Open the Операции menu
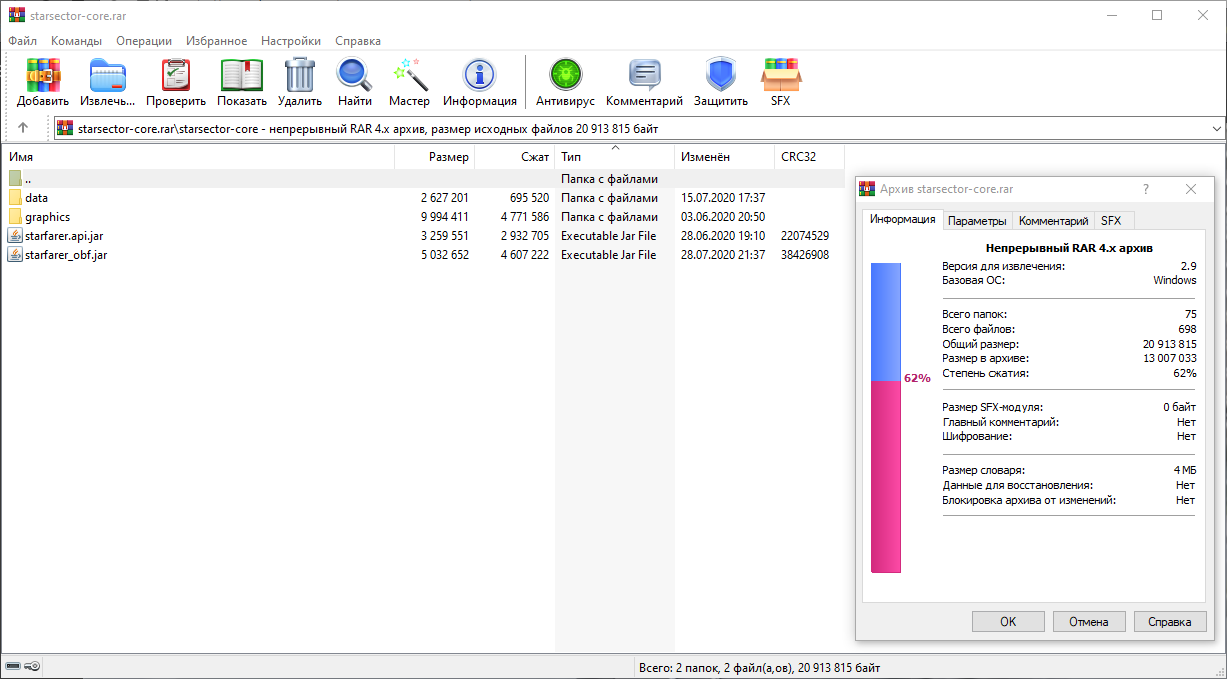Screen dimensions: 1227x679 click(144, 41)
